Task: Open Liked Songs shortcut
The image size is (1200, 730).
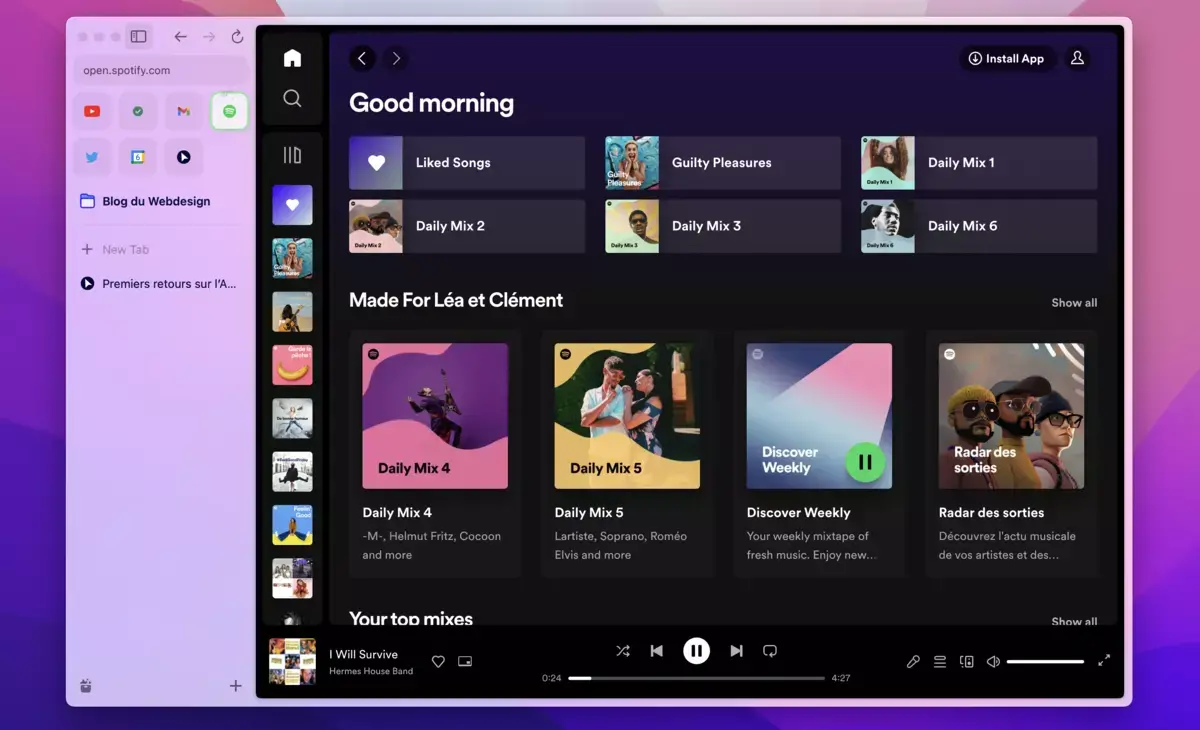Action: pyautogui.click(x=467, y=163)
